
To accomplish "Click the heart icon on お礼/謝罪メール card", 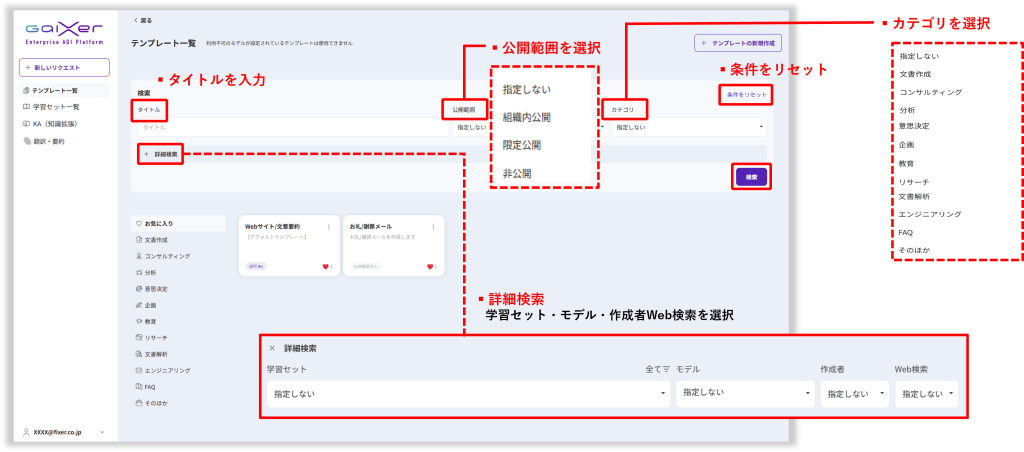I will (431, 267).
